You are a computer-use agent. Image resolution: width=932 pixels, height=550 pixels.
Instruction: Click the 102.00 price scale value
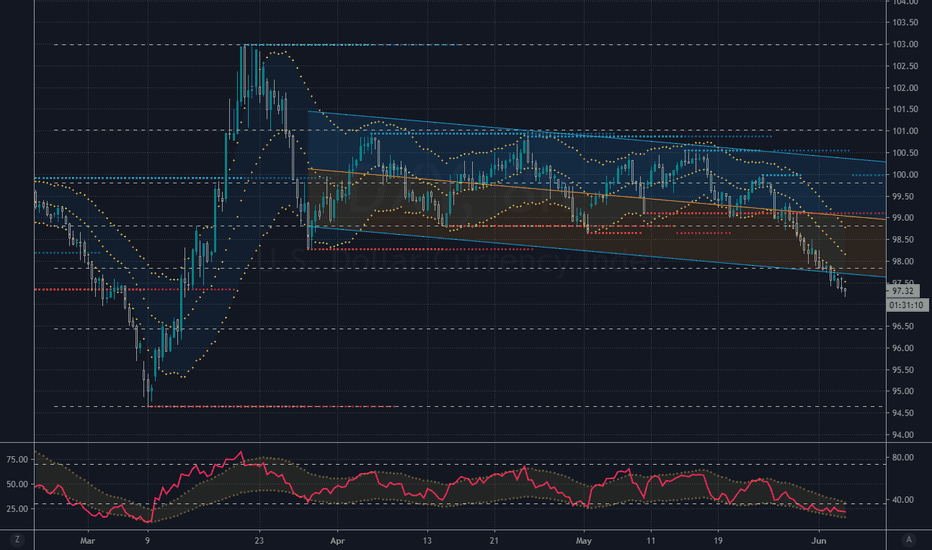(x=905, y=88)
